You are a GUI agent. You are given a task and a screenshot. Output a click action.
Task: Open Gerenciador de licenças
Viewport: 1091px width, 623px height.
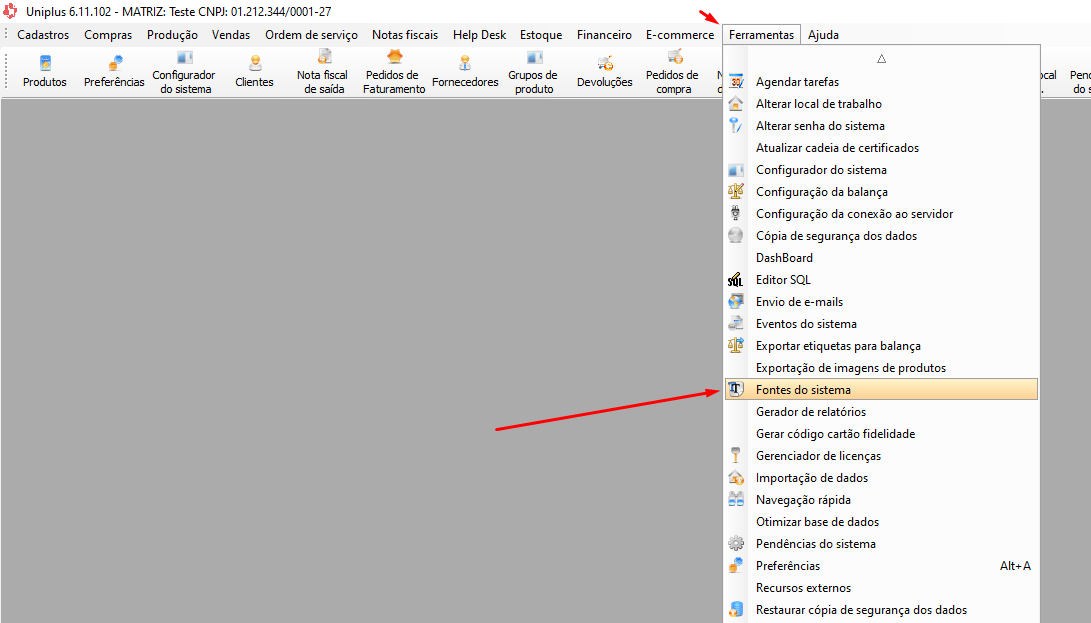[882, 456]
